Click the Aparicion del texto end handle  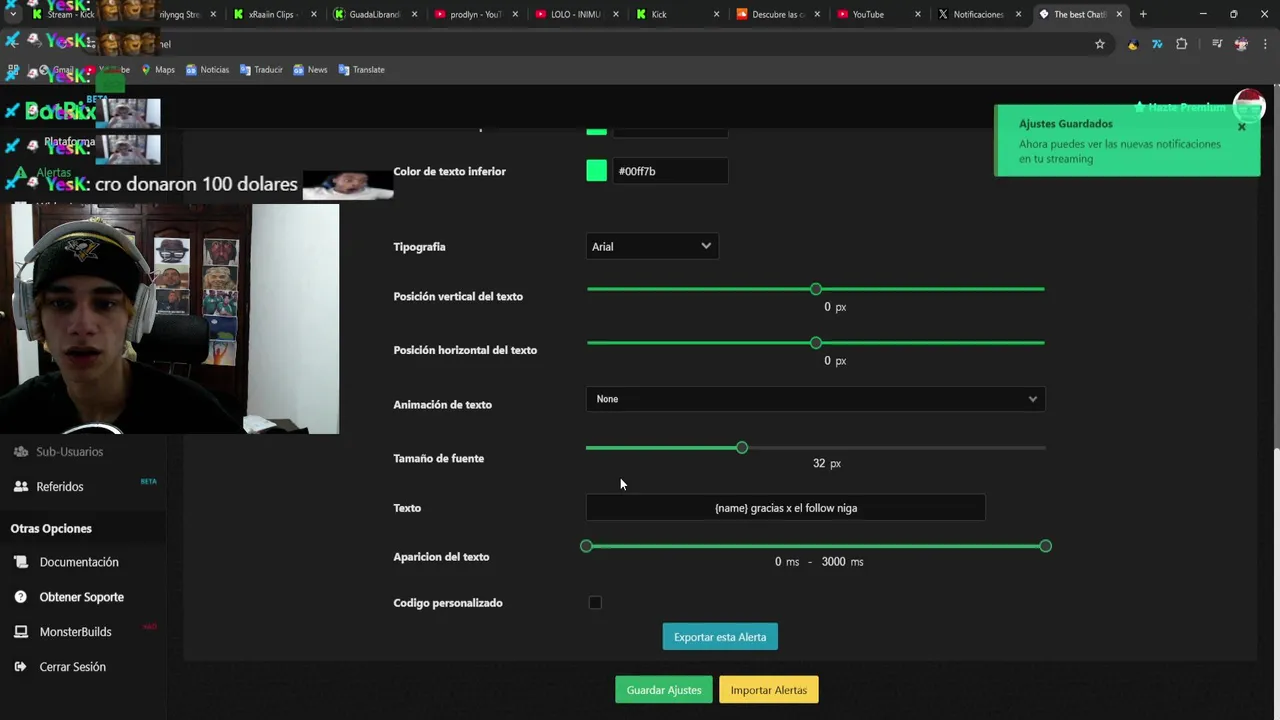1045,546
